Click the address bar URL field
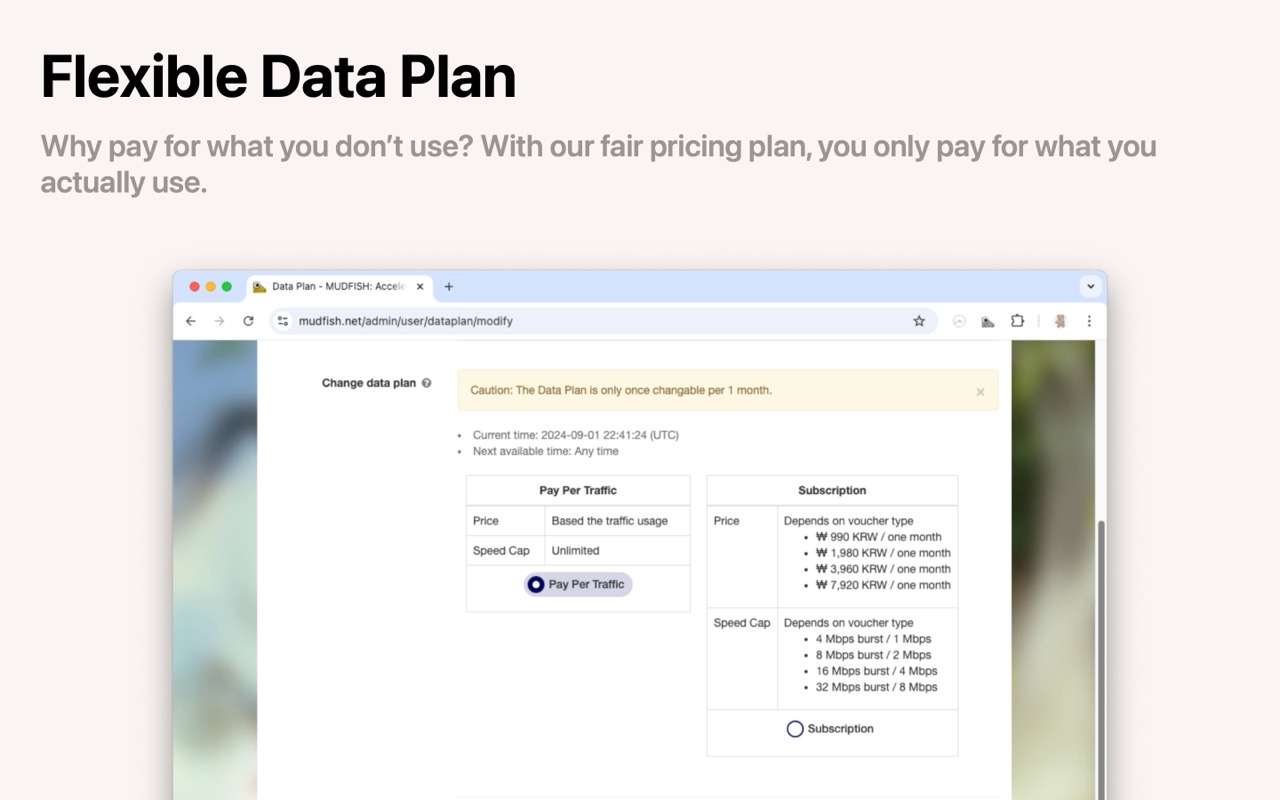The width and height of the screenshot is (1280, 800). (600, 321)
